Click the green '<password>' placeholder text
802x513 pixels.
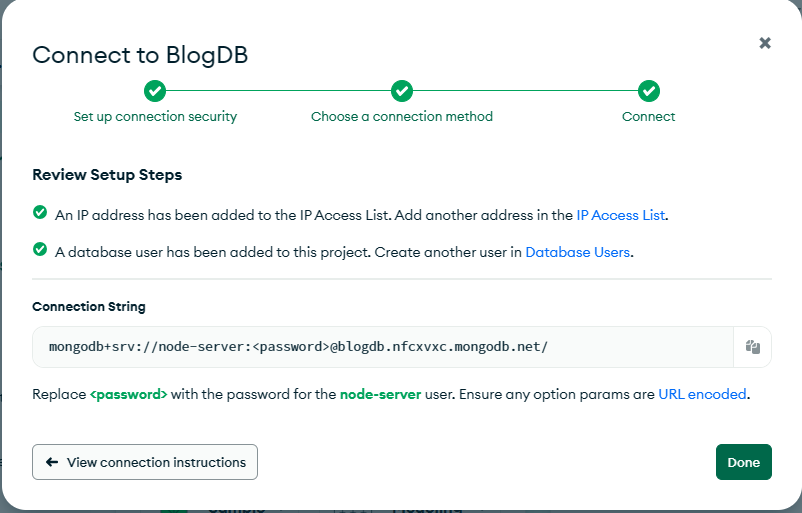click(128, 394)
